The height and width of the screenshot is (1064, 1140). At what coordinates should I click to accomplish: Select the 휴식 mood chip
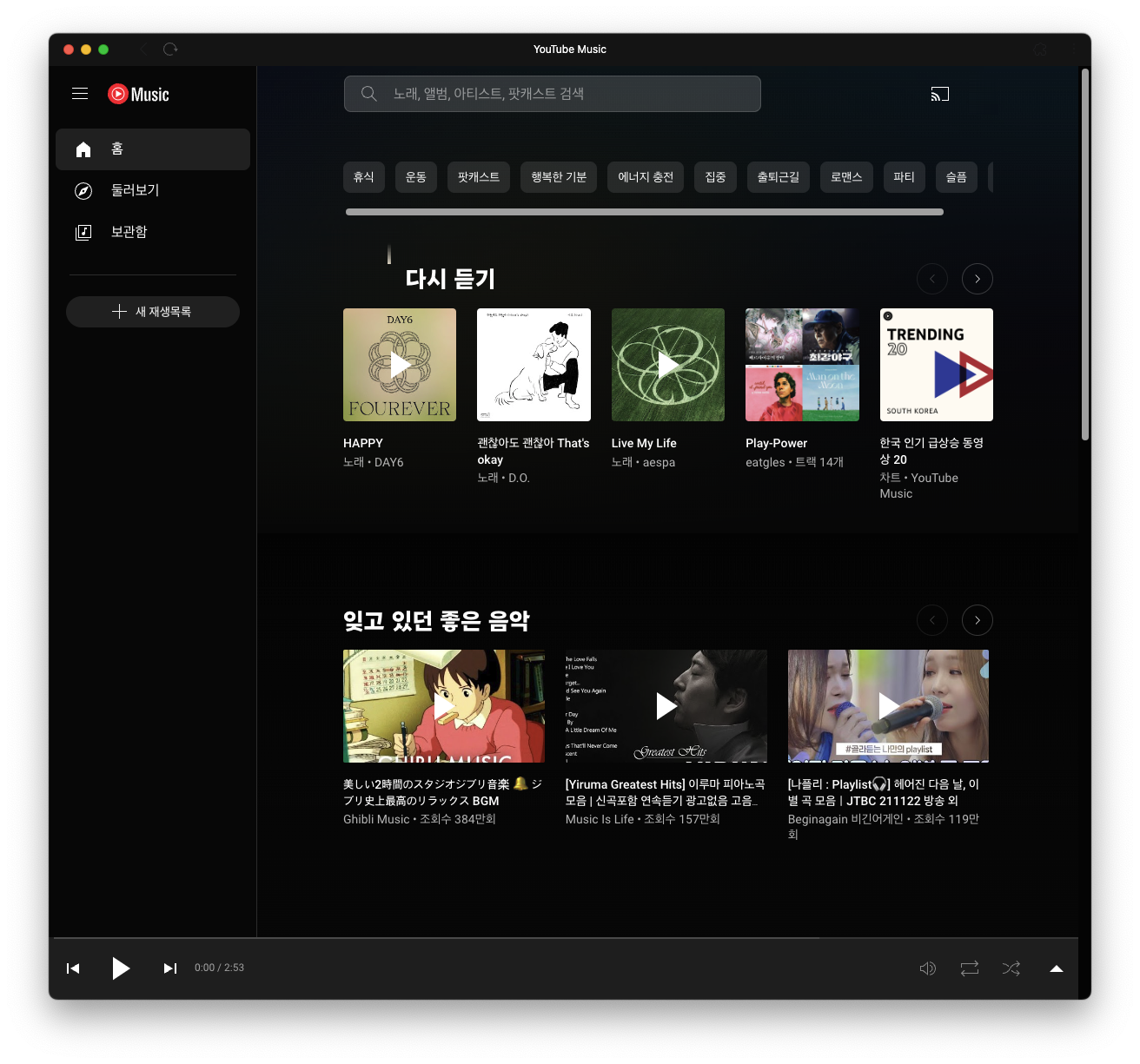[364, 177]
